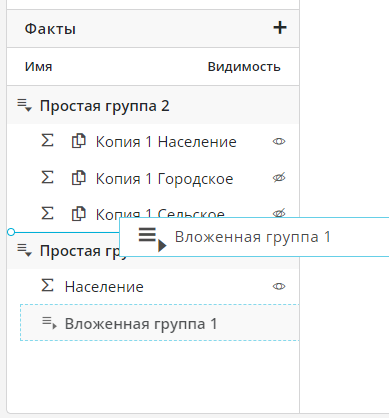389x418 pixels.
Task: Show Копия 1 Городское via crossed eye icon
Action: pyautogui.click(x=279, y=178)
